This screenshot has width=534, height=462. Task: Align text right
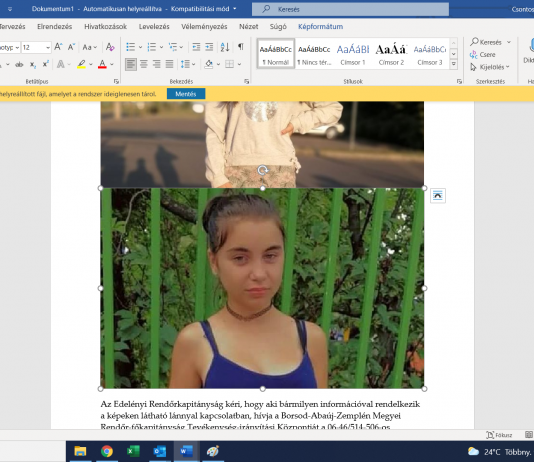coord(156,64)
